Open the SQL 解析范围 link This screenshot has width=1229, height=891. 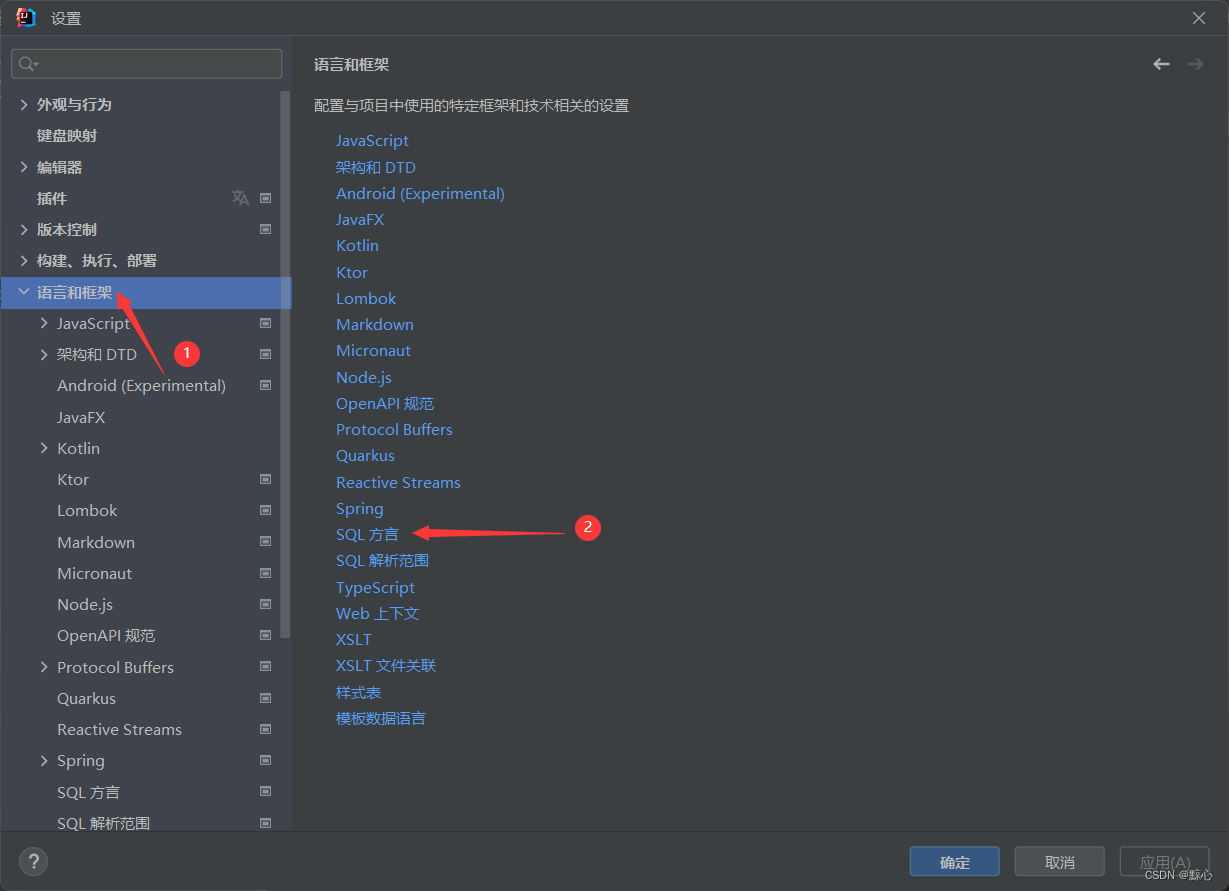(x=382, y=560)
